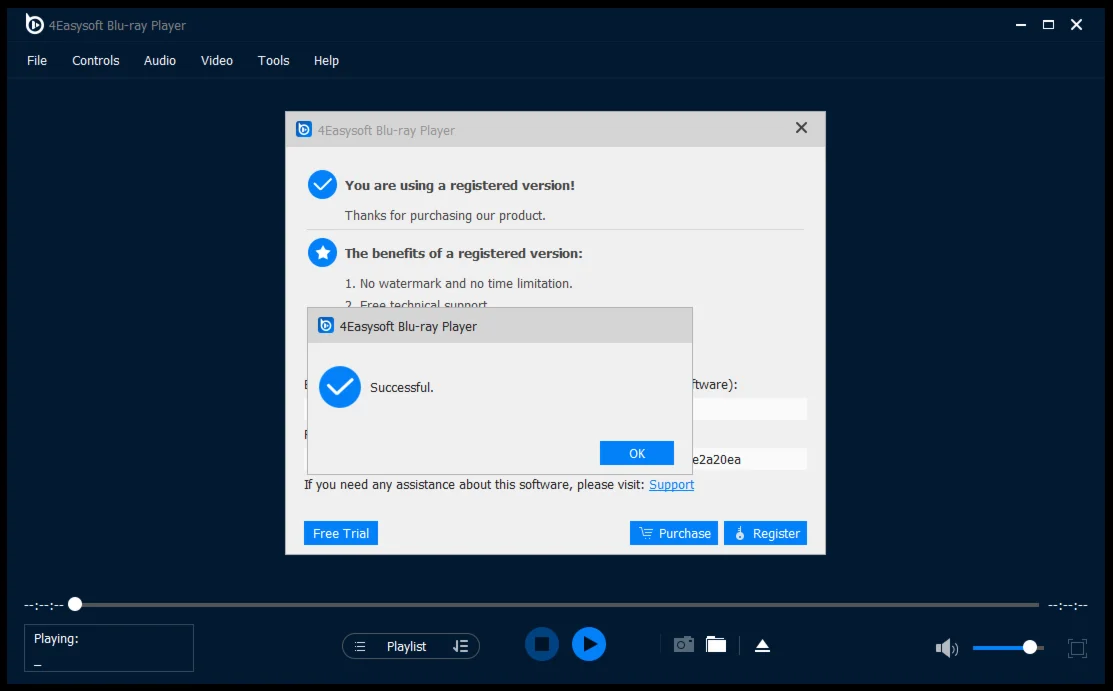Follow the Support link
Screen dimensions: 1113x691
coord(671,485)
